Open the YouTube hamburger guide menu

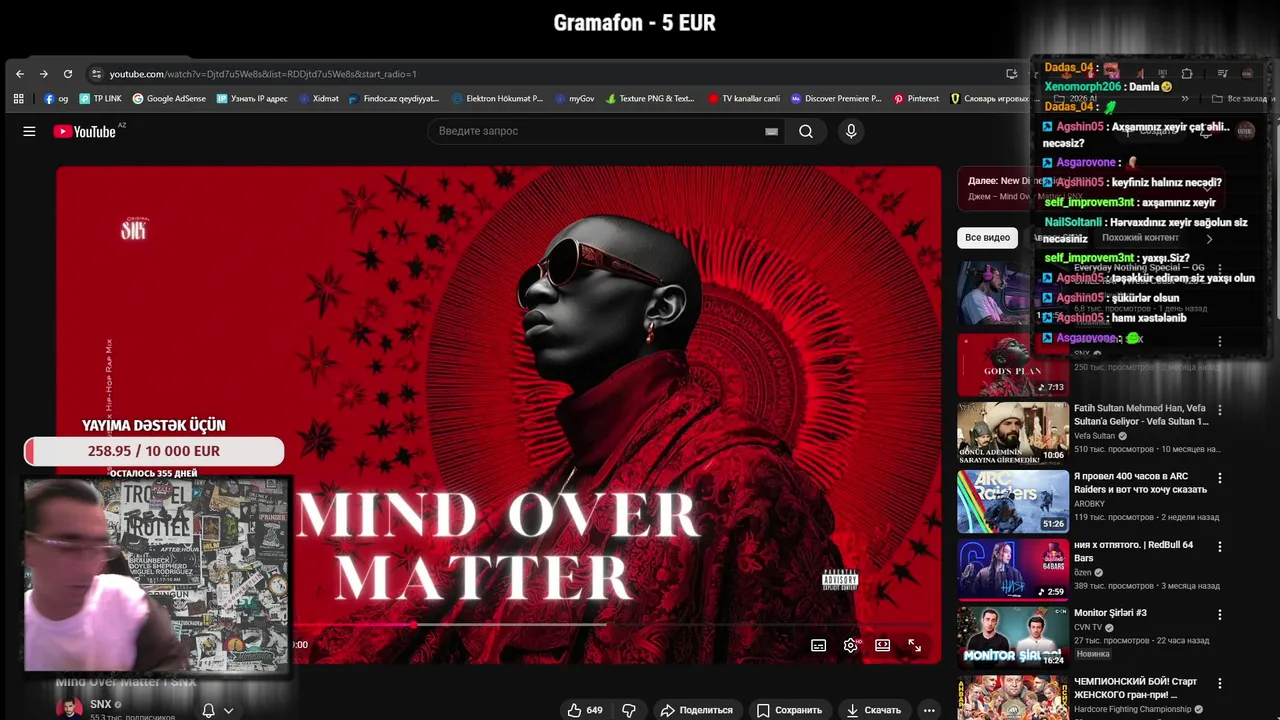click(29, 131)
